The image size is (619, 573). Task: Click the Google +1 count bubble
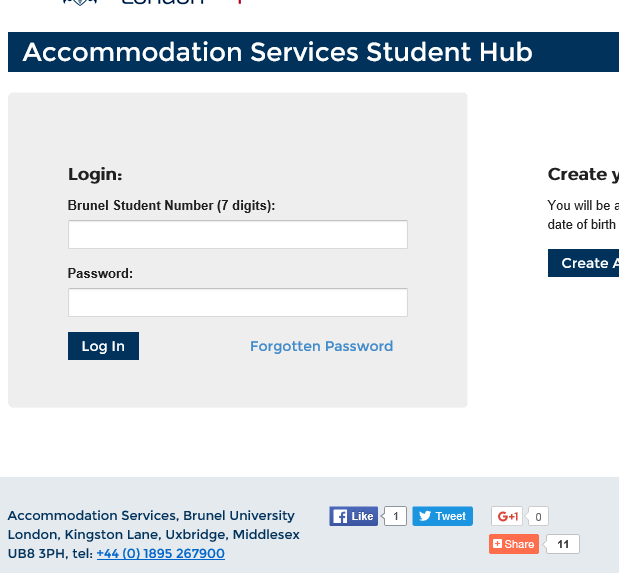click(538, 517)
